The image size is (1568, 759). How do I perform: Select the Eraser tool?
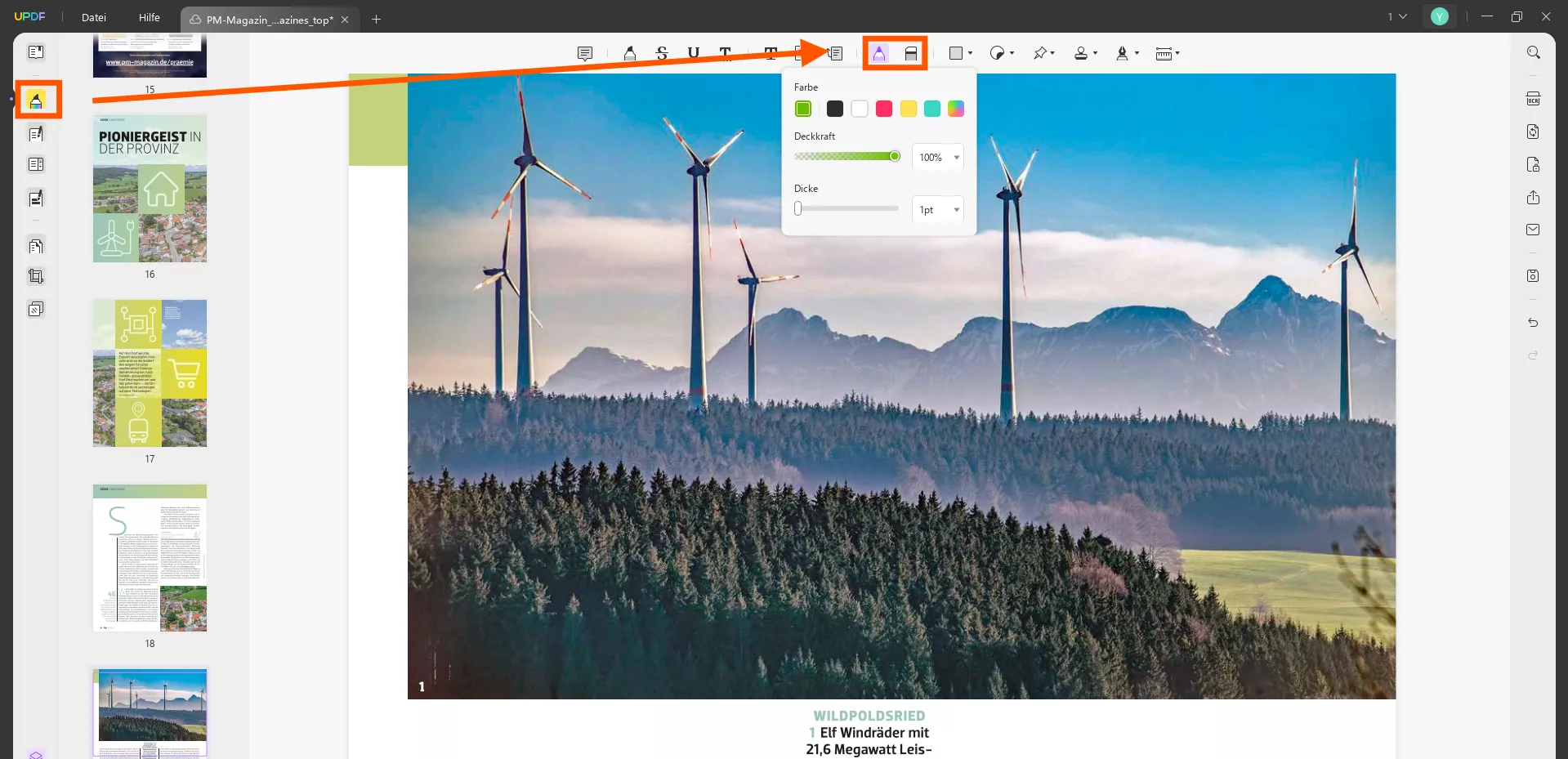pyautogui.click(x=911, y=52)
